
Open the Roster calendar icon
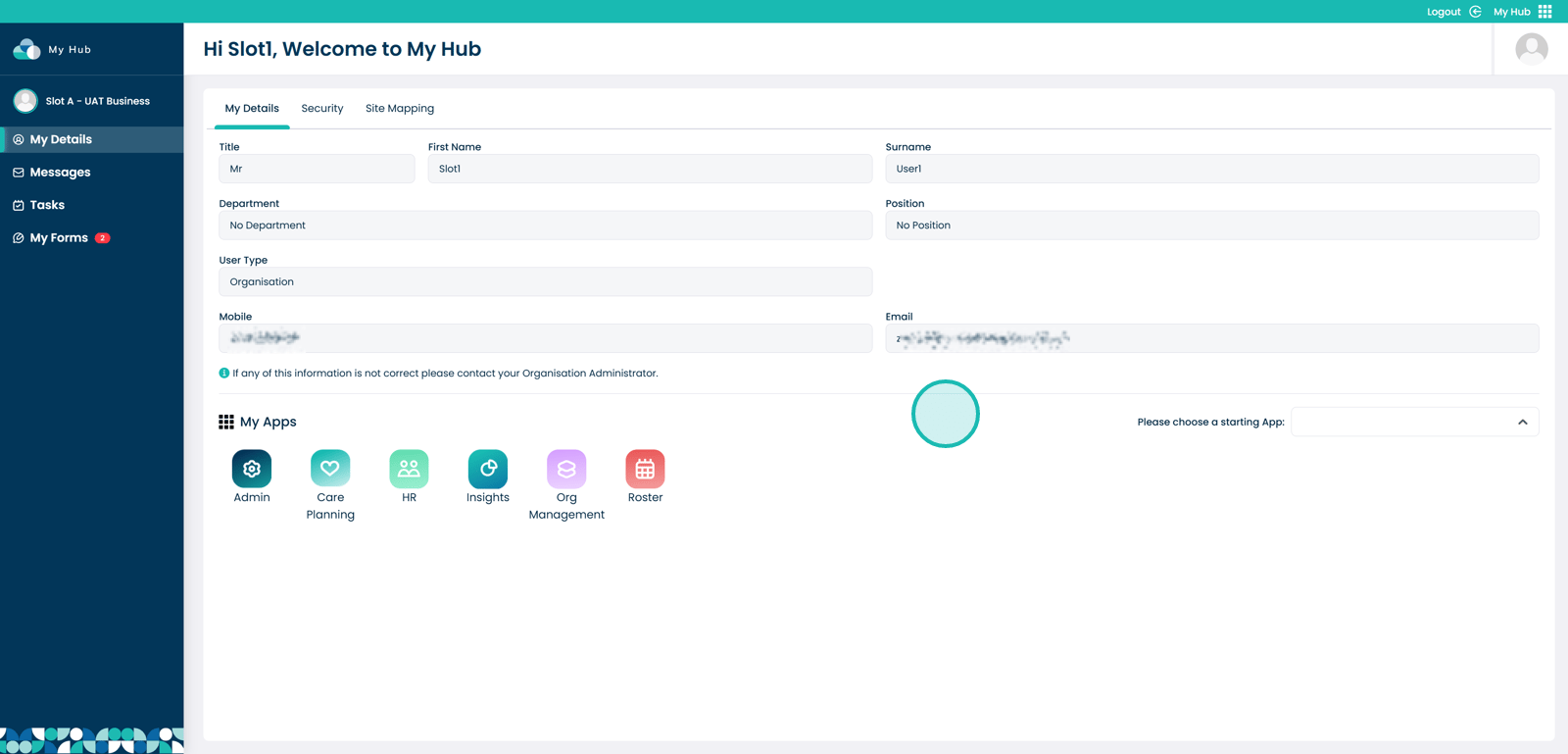coord(645,469)
